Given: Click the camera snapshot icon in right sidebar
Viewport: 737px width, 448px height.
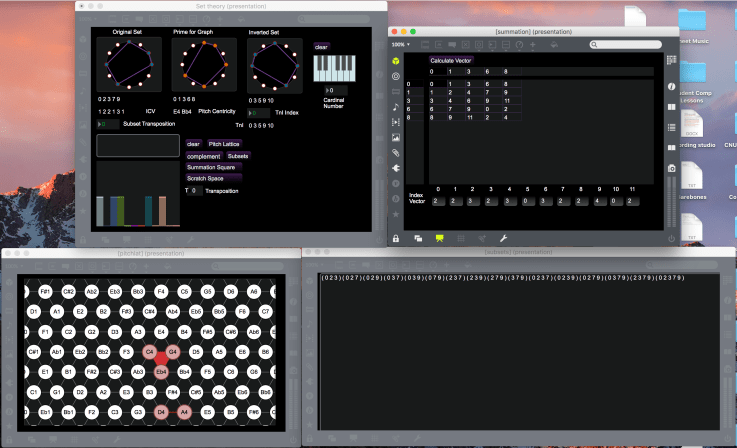Looking at the screenshot, I should [x=671, y=168].
